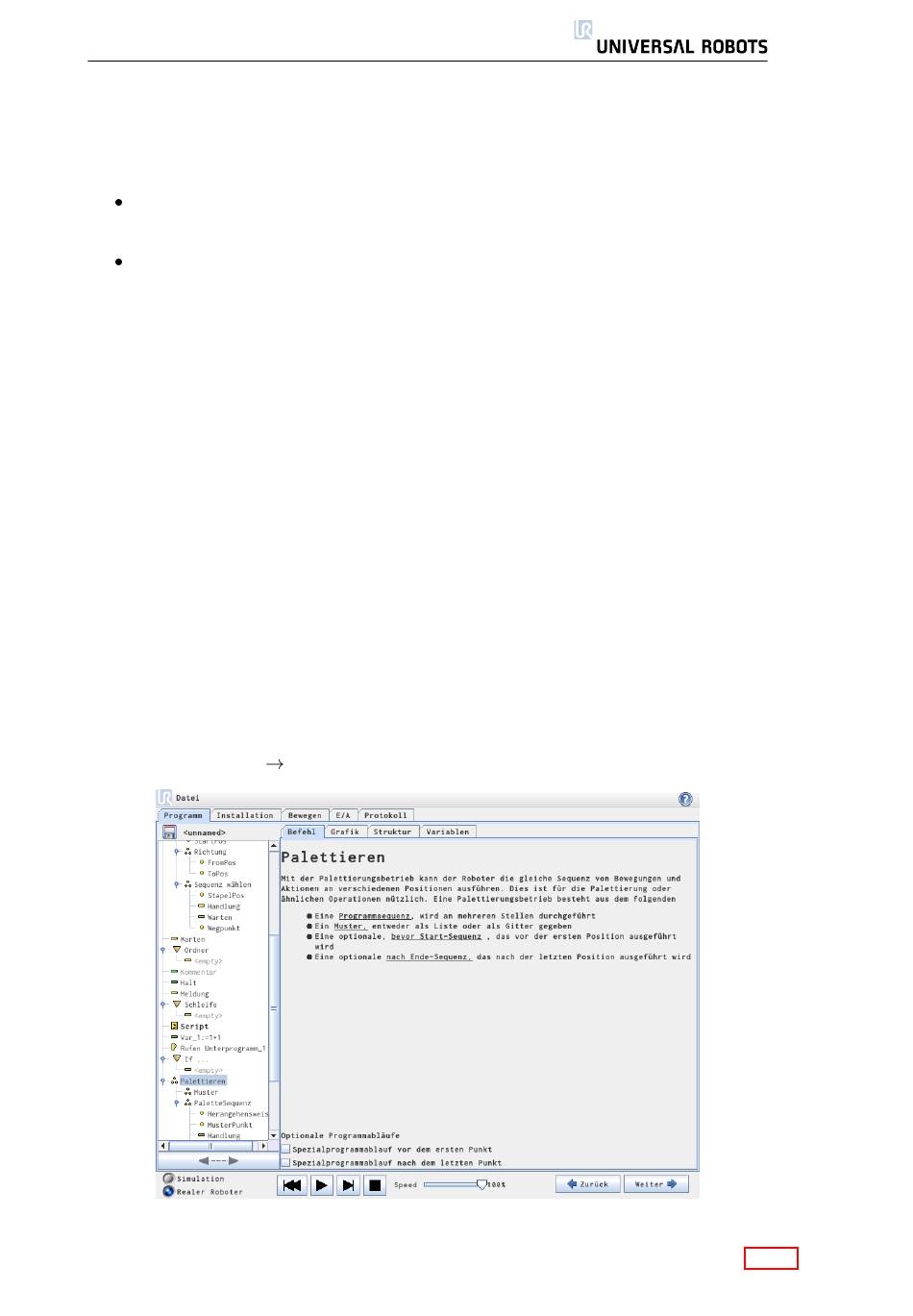Click the save program disk icon

point(169,832)
